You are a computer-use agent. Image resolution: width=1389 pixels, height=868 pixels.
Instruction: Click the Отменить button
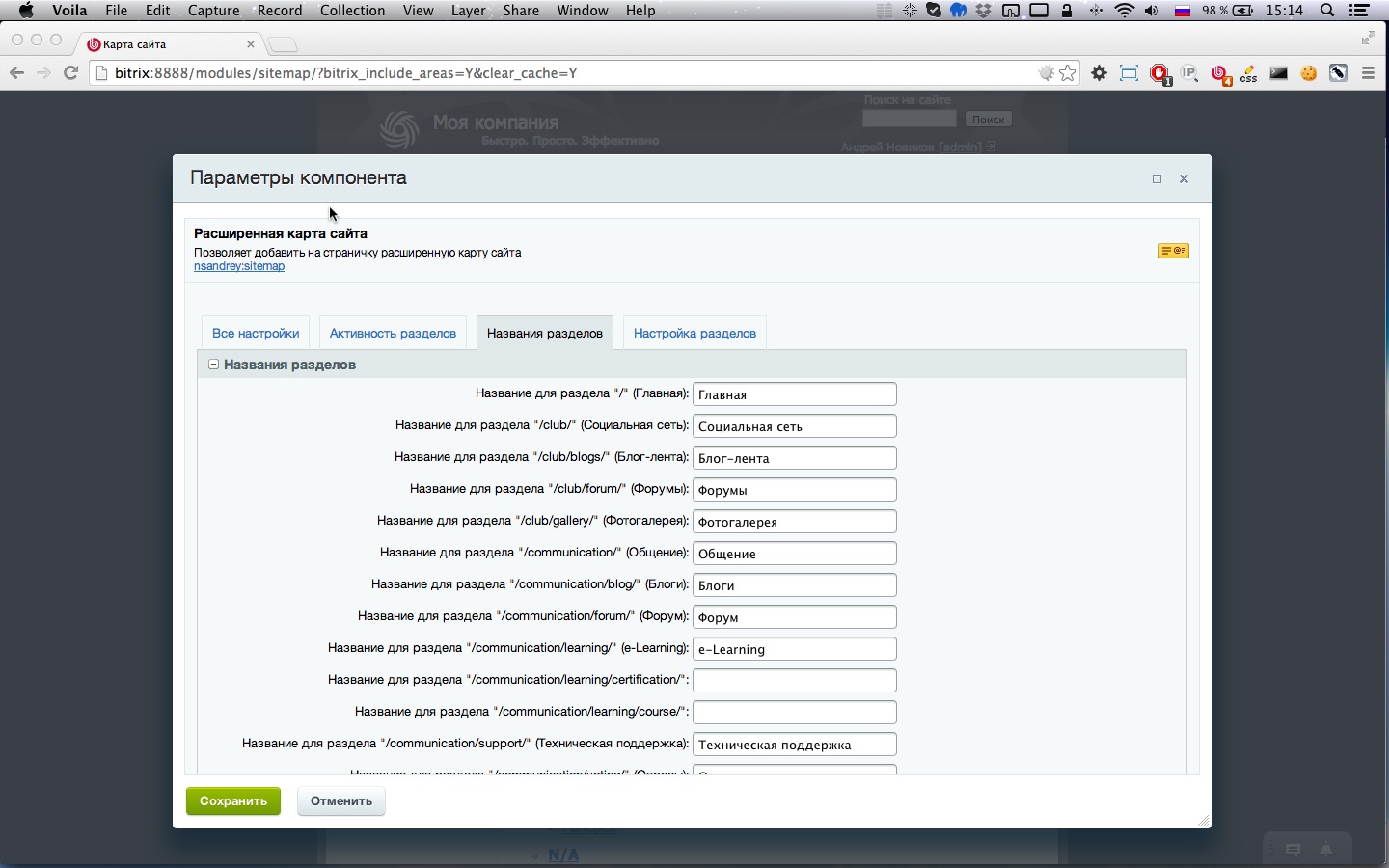341,801
